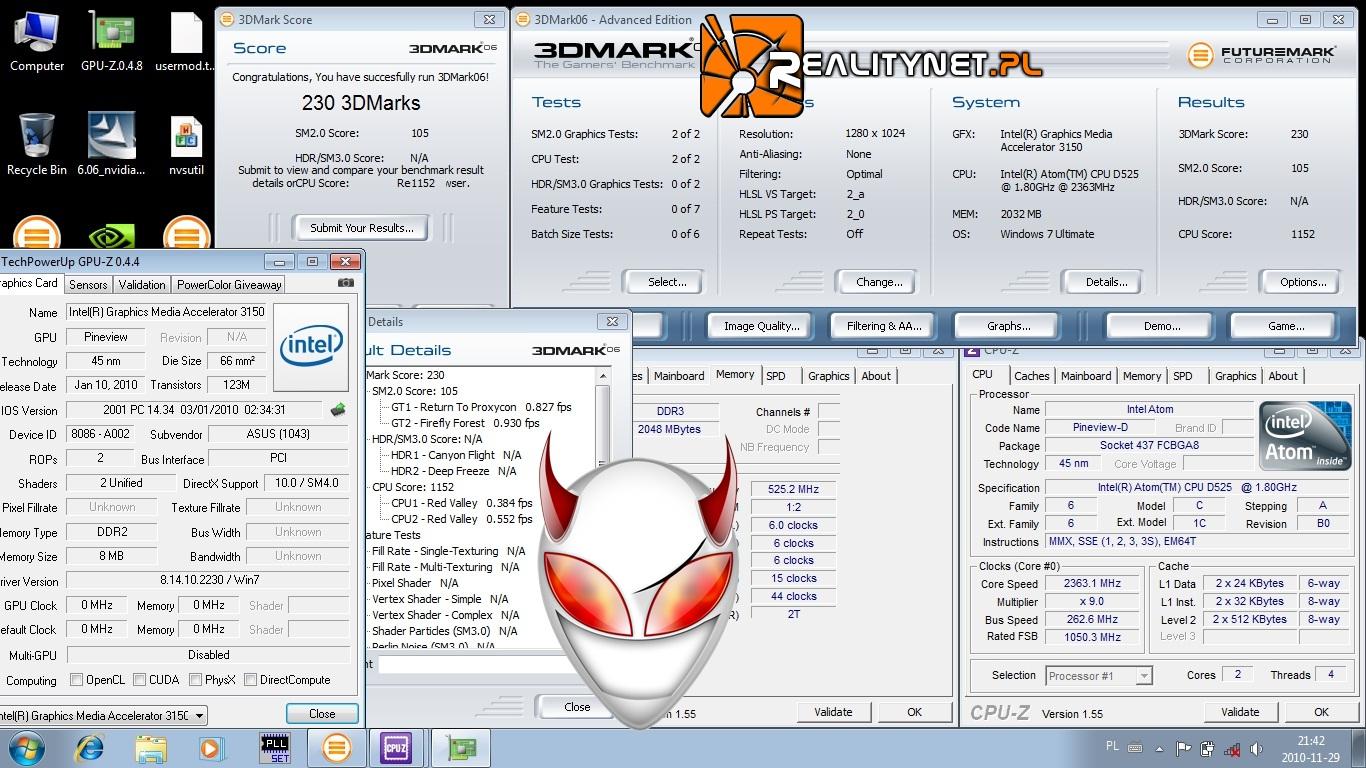Click the Details... button under System
The image size is (1366, 768).
(x=1106, y=282)
